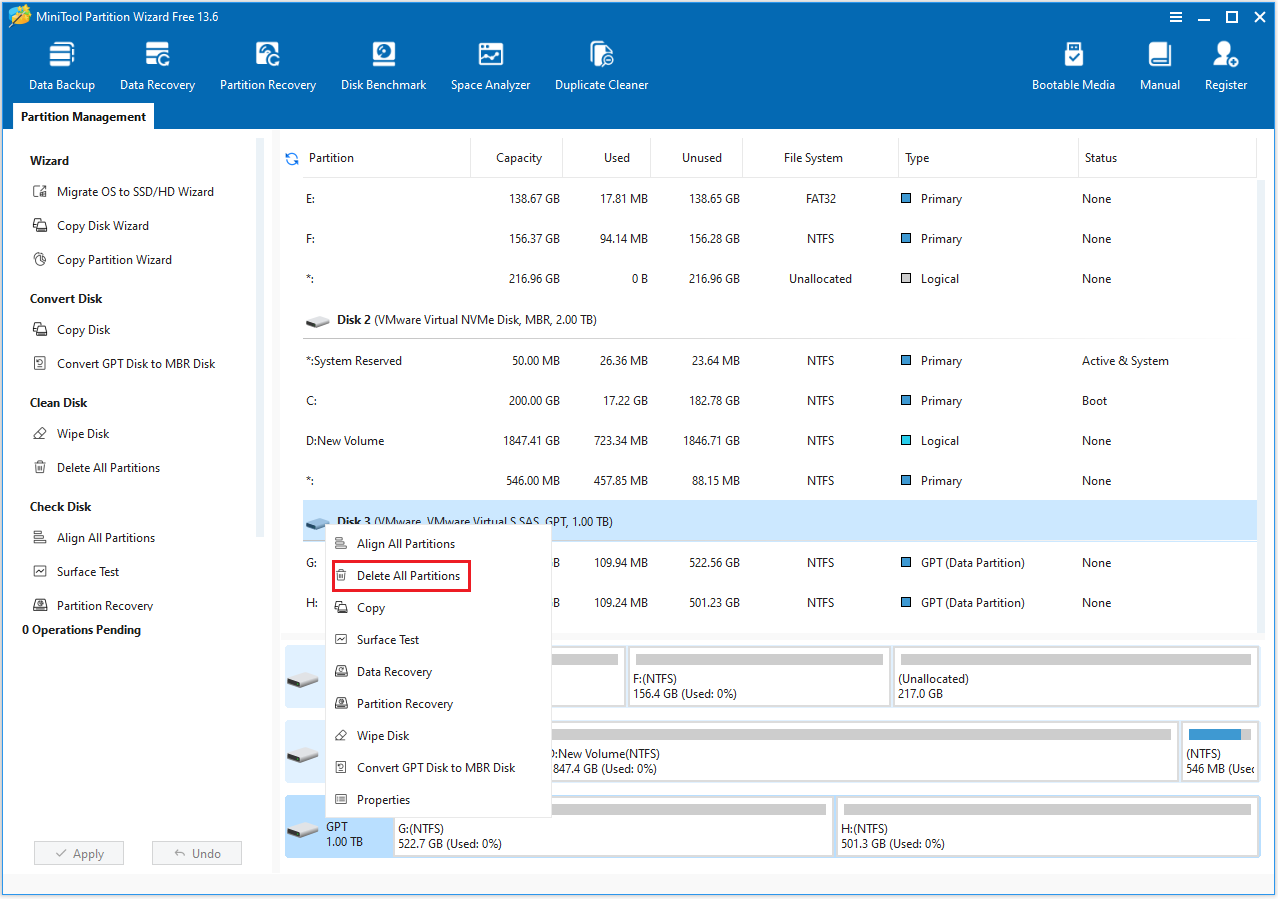The image size is (1278, 899).
Task: Select Convert GPT Disk to MBR Disk option
Action: 436,767
